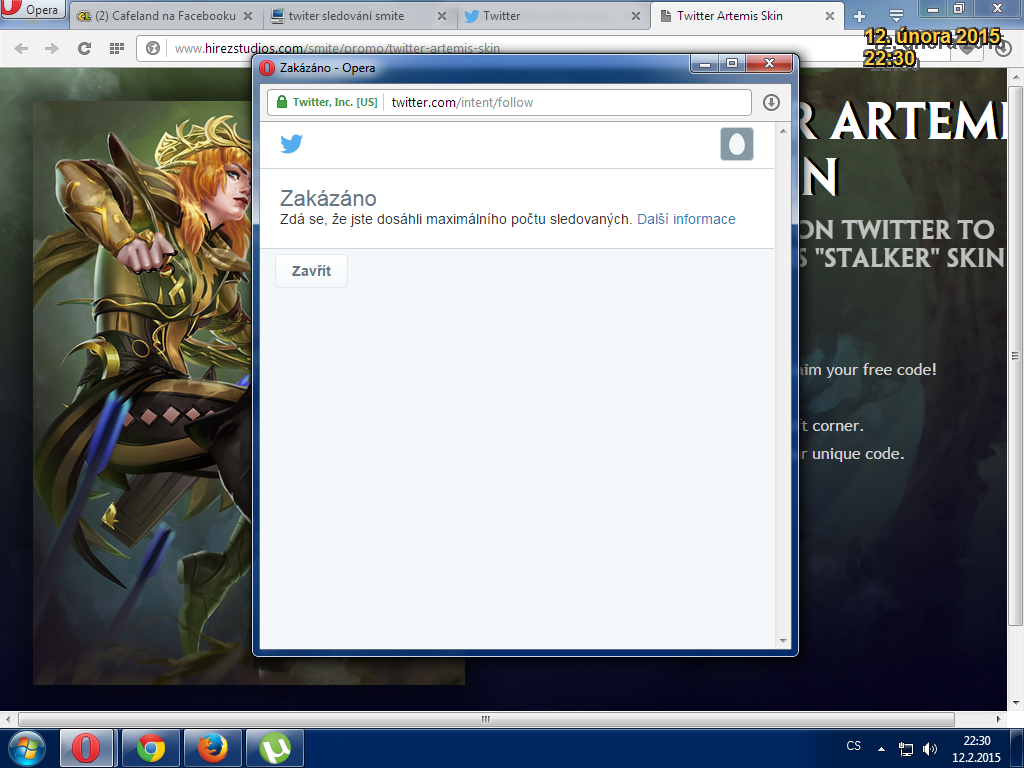Go back in main browser window

22,48
